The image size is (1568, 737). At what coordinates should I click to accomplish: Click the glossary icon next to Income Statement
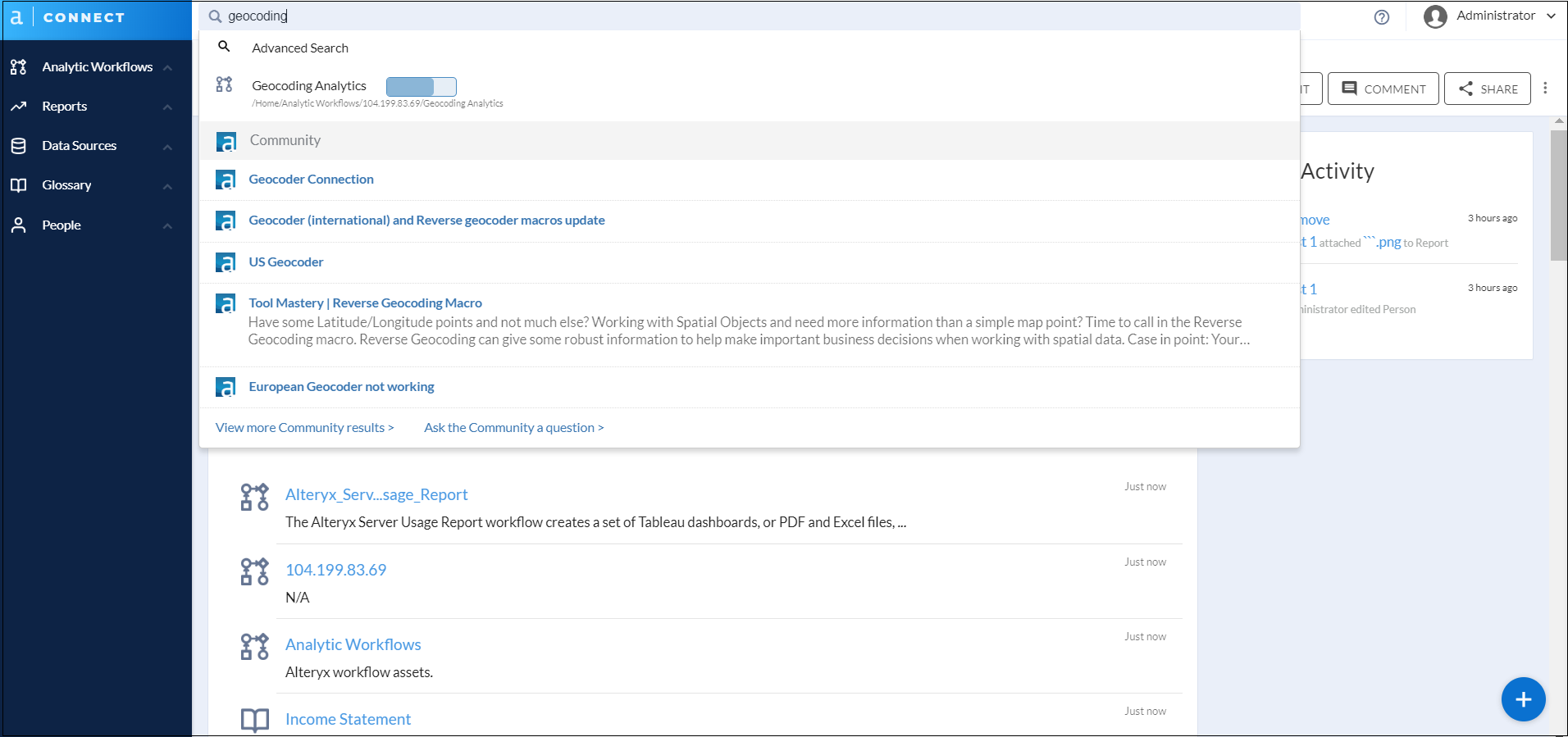click(x=254, y=720)
